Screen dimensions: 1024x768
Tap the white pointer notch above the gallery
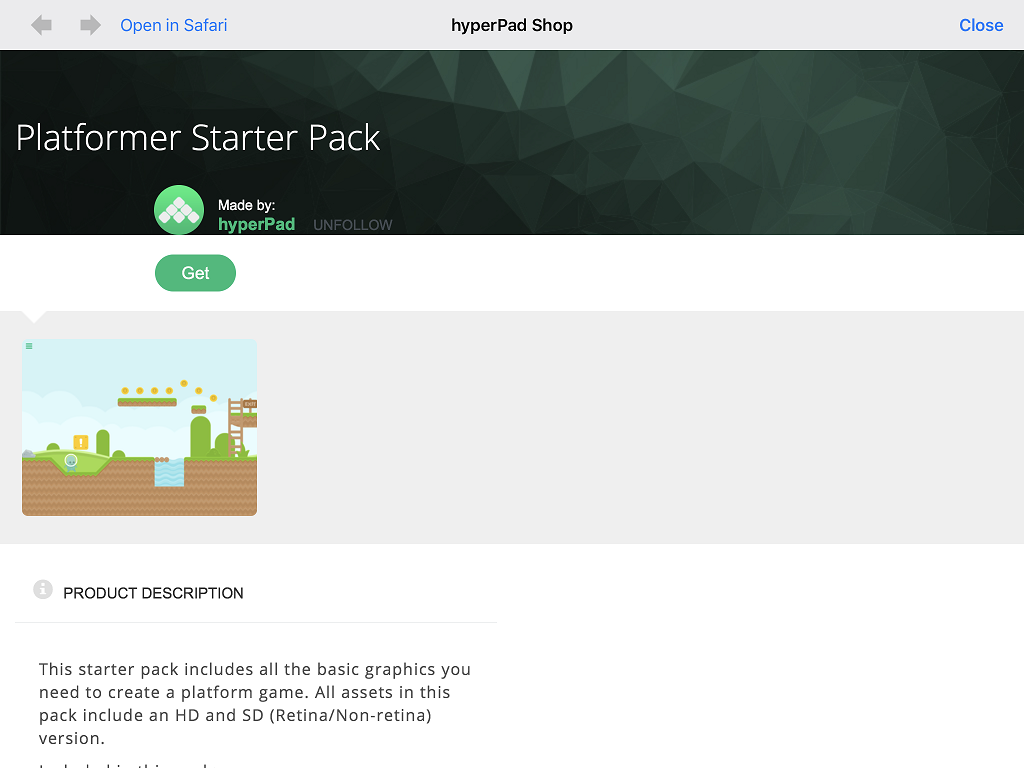click(x=34, y=317)
